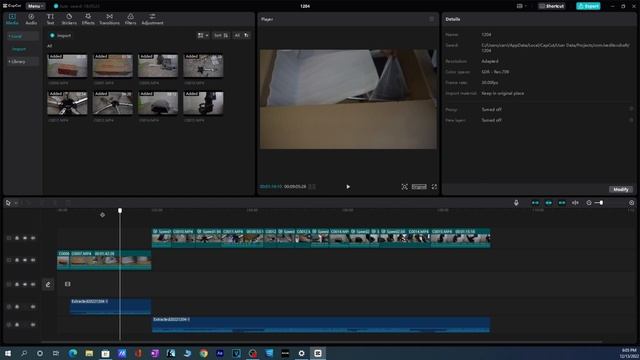
Task: Click the timeline playhead handle
Action: [x=120, y=211]
